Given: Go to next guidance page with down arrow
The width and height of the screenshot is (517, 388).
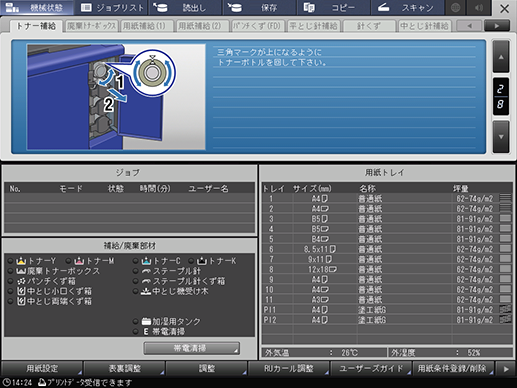Looking at the screenshot, I should click(501, 137).
